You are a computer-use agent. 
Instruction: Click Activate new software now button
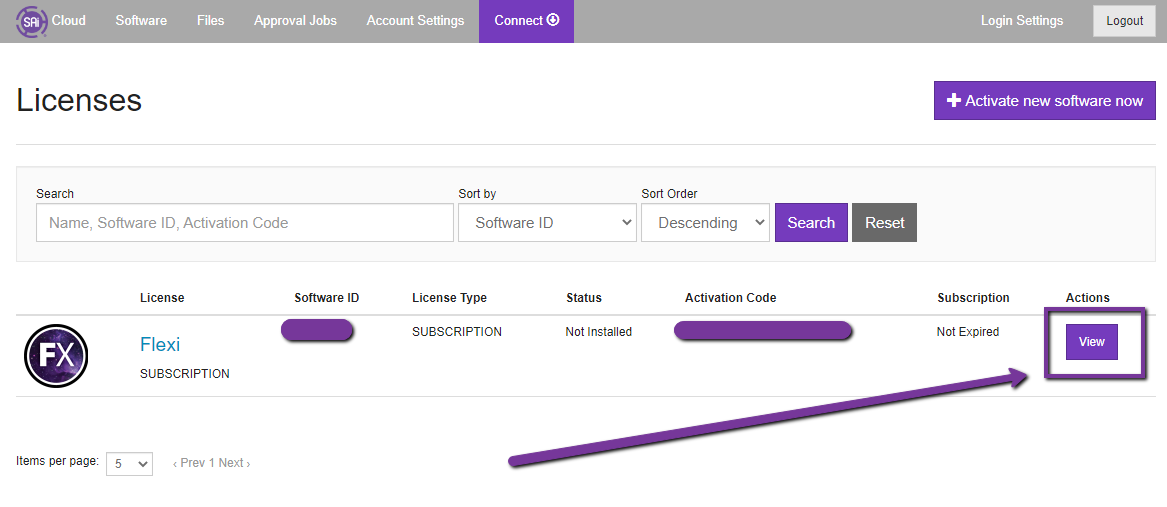pyautogui.click(x=1044, y=101)
